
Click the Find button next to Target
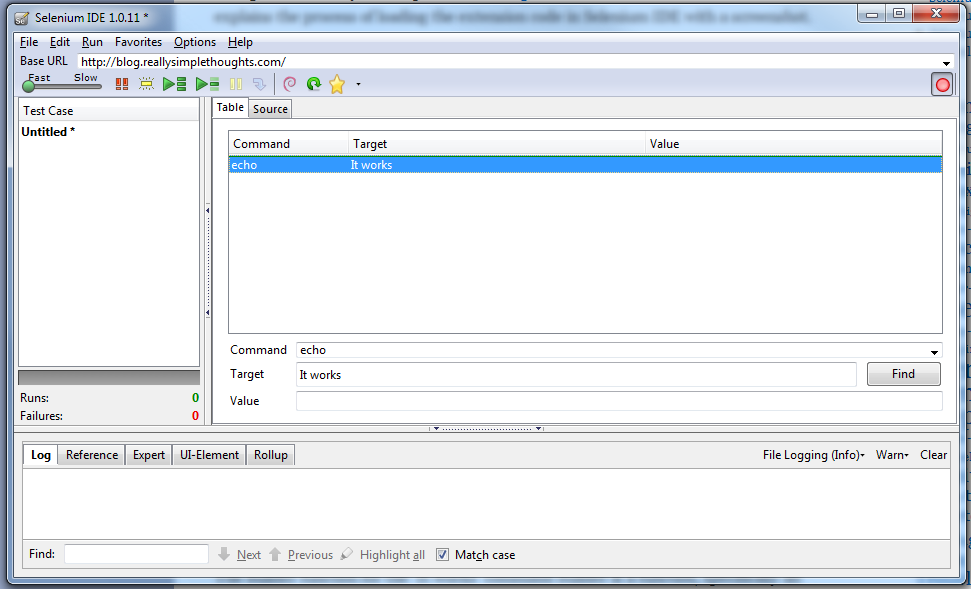pyautogui.click(x=904, y=374)
